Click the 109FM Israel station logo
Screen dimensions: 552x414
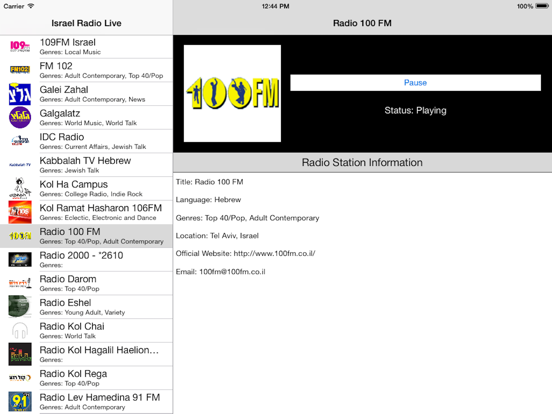(x=20, y=46)
